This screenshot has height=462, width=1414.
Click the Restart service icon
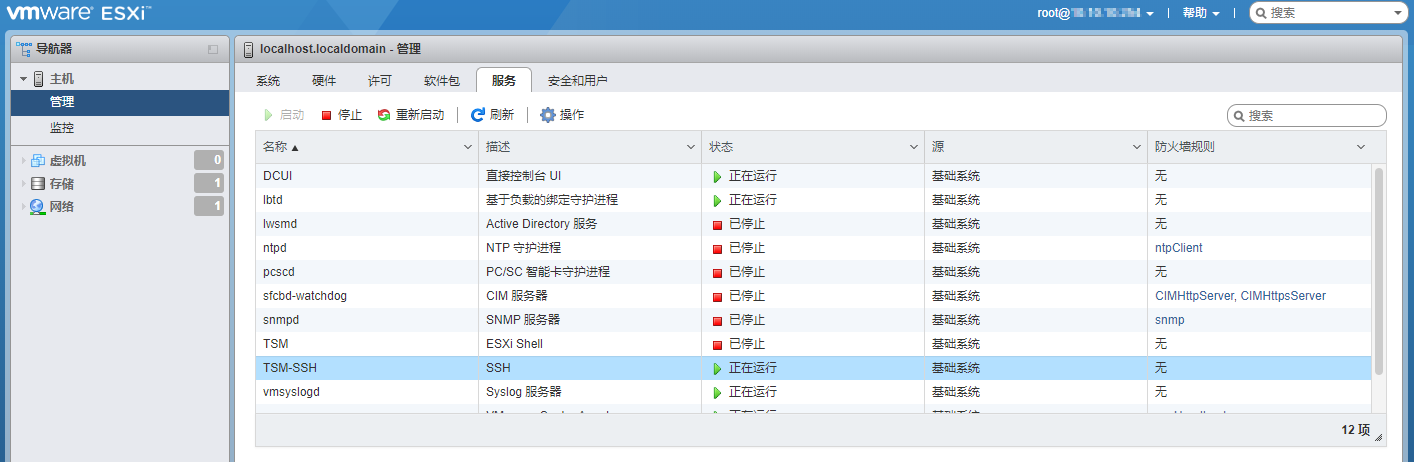coord(384,115)
